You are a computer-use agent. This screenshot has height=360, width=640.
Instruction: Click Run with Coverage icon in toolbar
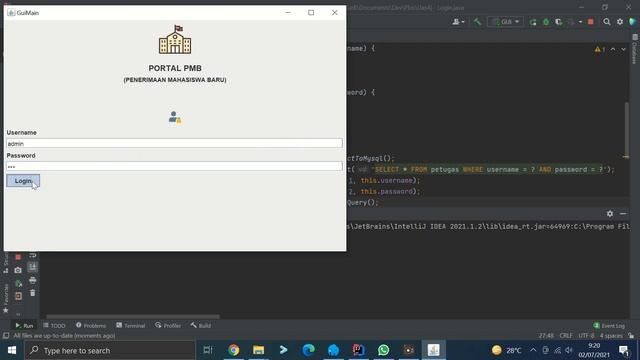coord(558,22)
